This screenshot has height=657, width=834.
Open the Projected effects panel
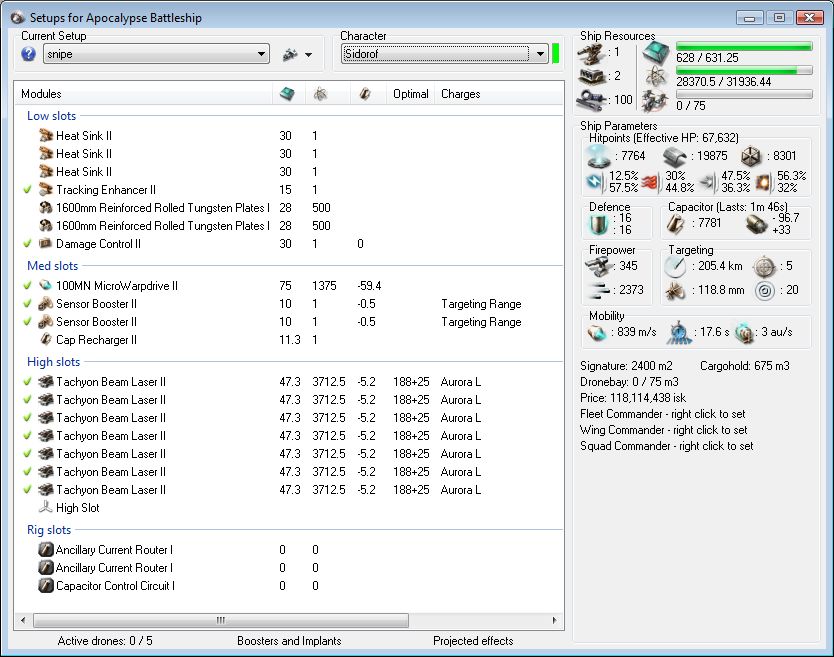tap(473, 641)
